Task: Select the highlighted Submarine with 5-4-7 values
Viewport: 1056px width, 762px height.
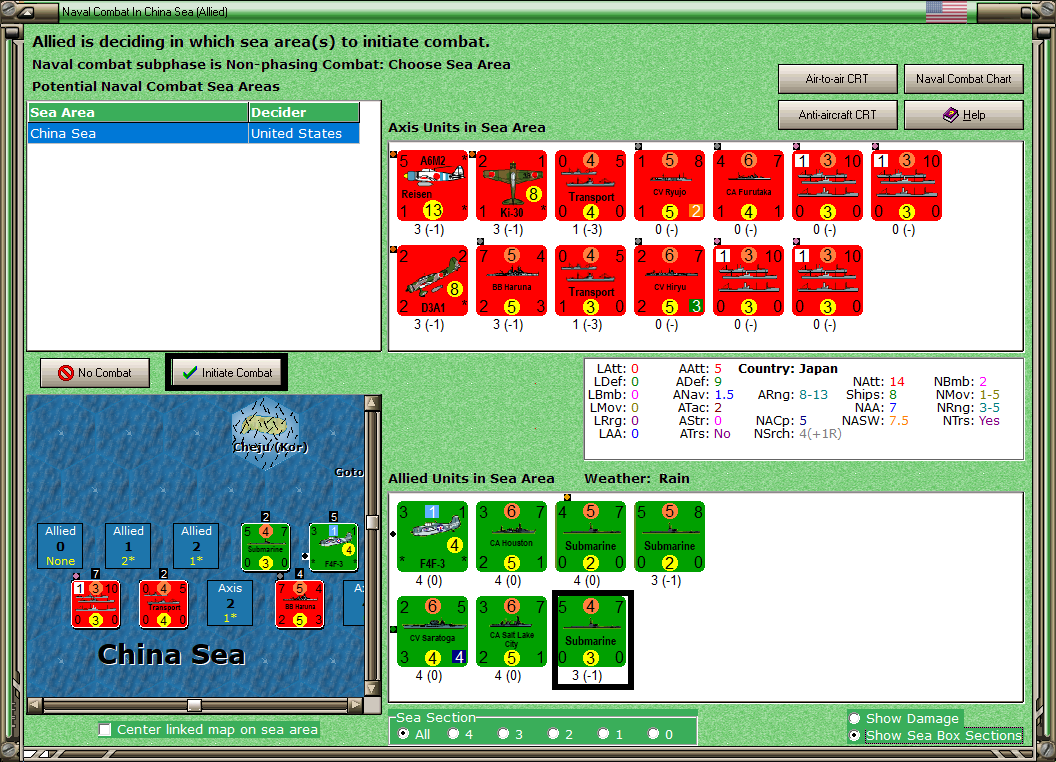Action: 591,631
